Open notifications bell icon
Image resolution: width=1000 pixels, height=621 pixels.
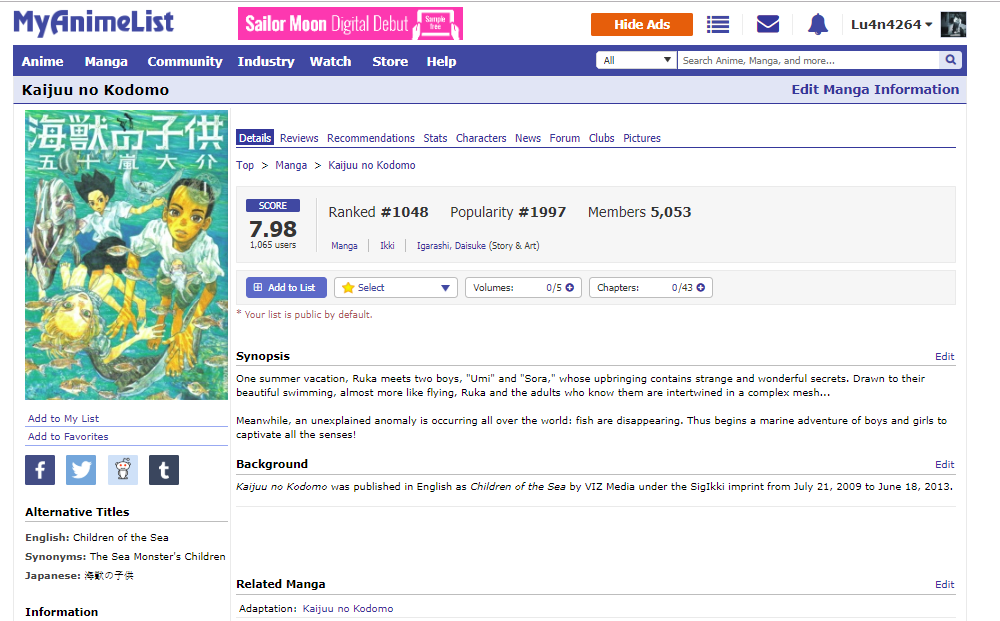(x=818, y=24)
